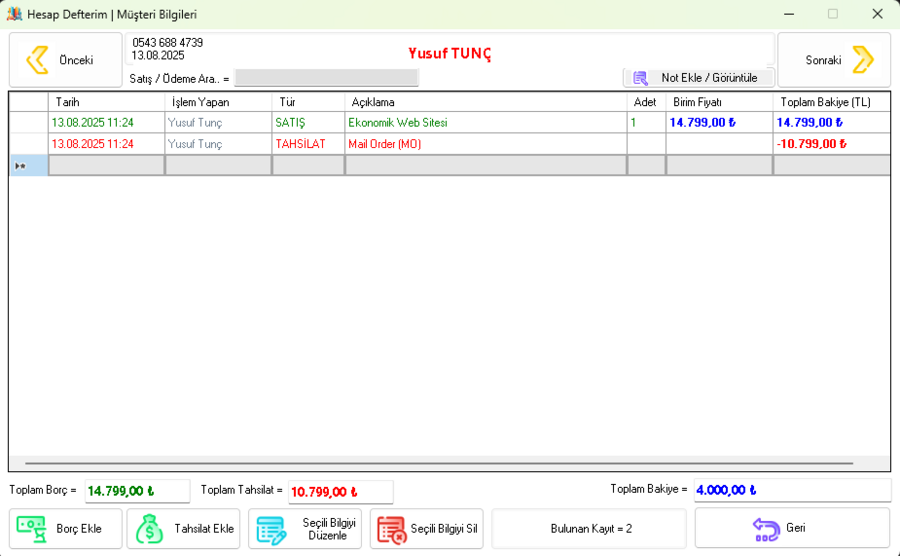Click the SATIŞ type cell
This screenshot has width=900, height=556.
(308, 122)
